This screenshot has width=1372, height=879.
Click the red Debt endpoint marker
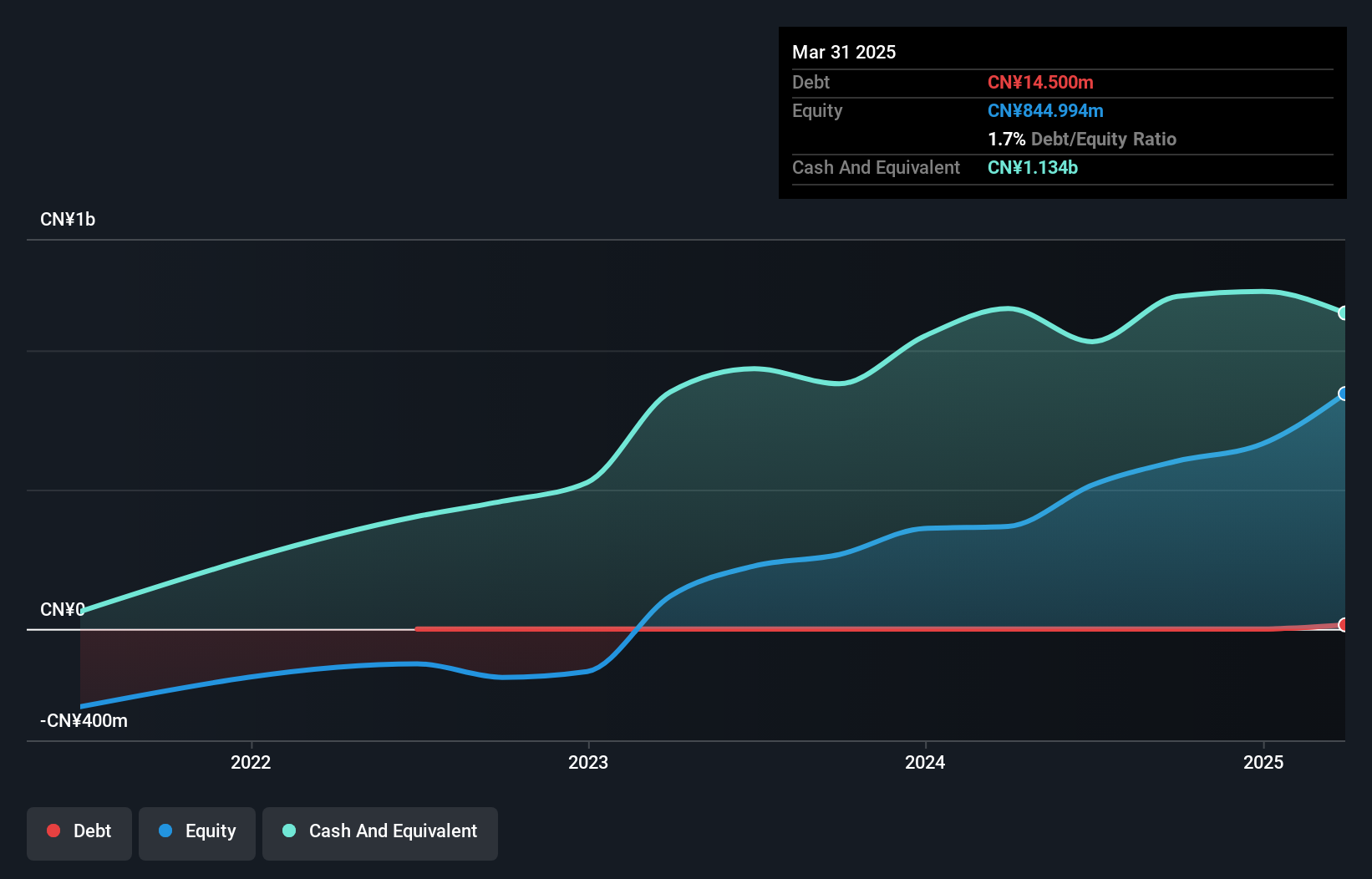pos(1344,625)
